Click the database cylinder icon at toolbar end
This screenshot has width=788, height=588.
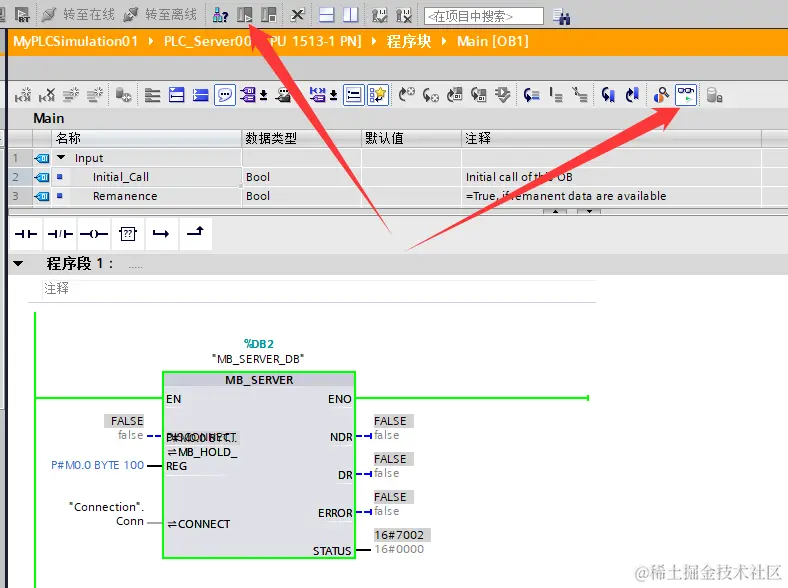click(x=714, y=94)
